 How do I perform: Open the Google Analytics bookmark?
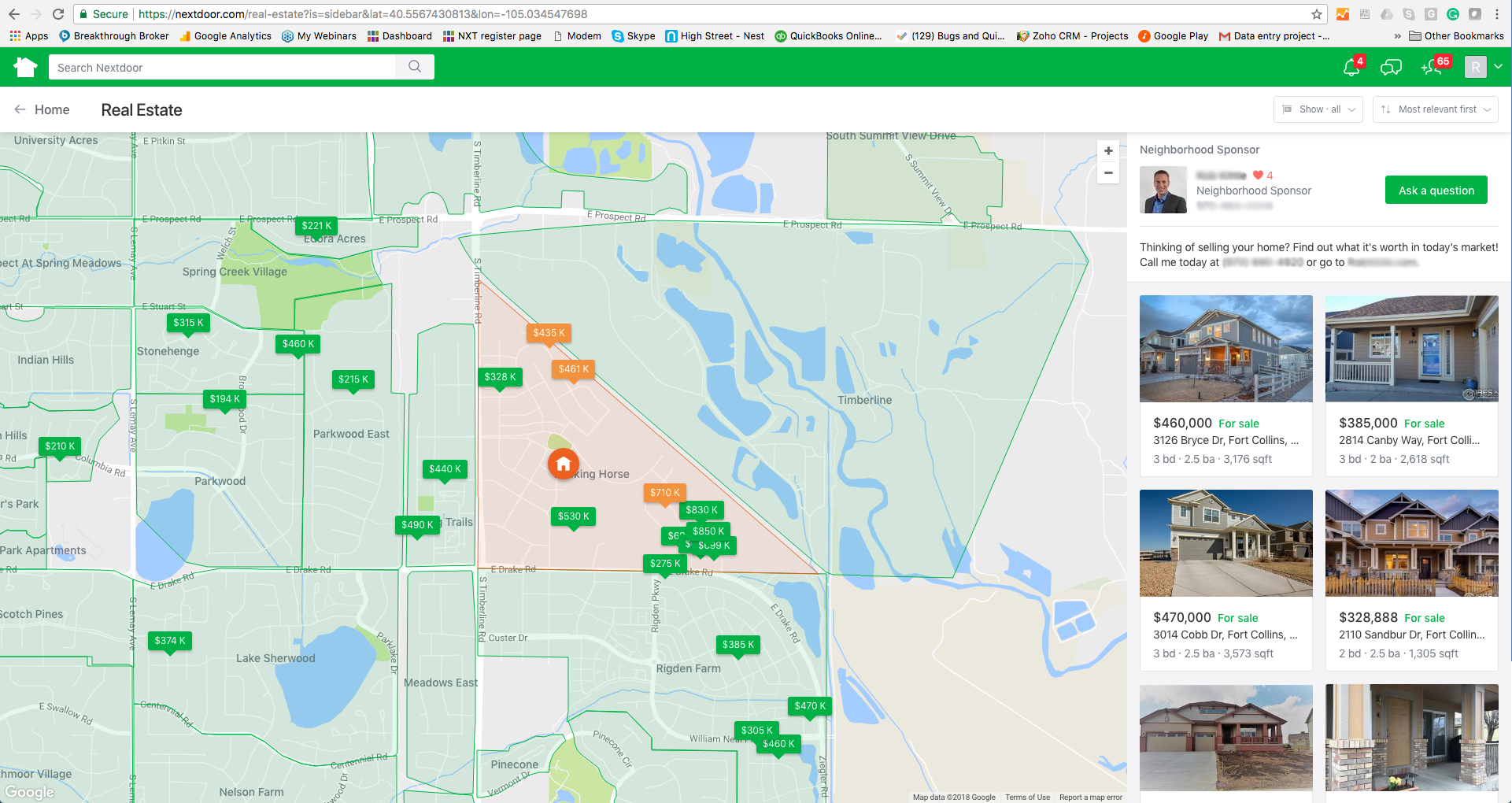pyautogui.click(x=226, y=36)
